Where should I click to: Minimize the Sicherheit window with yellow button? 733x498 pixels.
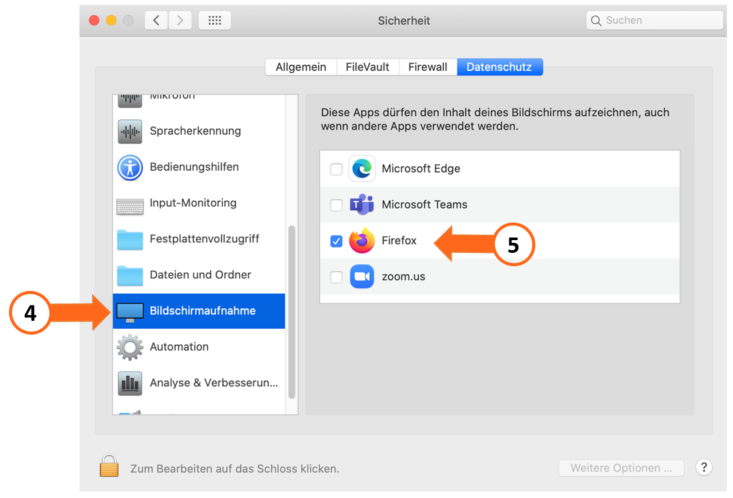coord(111,21)
